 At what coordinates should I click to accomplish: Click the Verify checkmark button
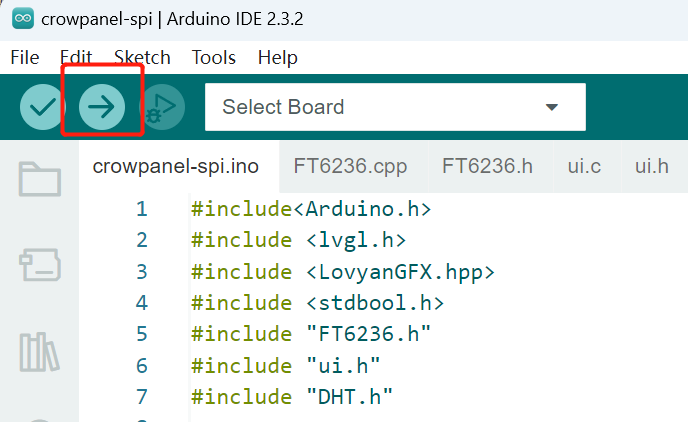(x=42, y=107)
